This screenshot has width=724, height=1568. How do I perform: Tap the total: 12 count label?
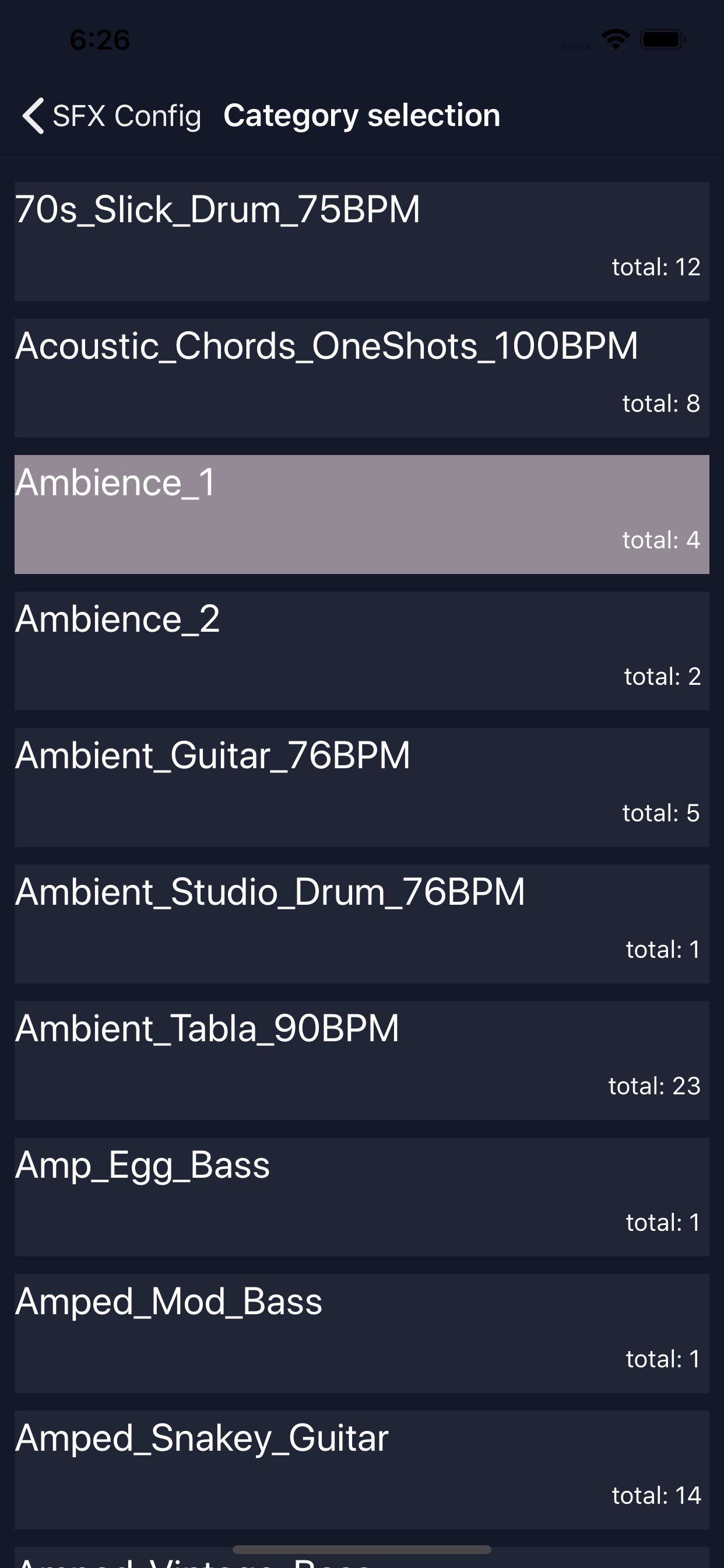(656, 267)
